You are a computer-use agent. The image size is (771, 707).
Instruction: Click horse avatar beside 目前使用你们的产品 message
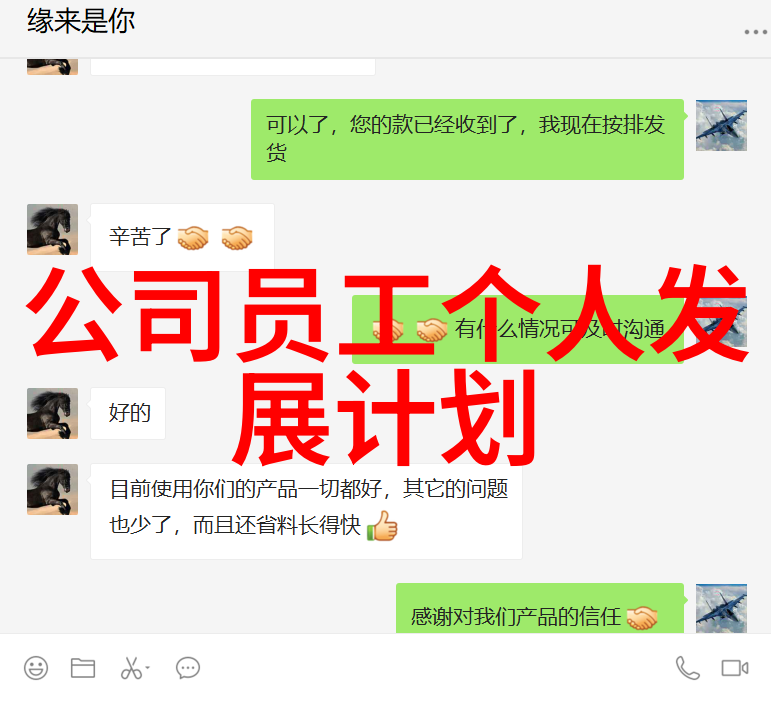[52, 489]
